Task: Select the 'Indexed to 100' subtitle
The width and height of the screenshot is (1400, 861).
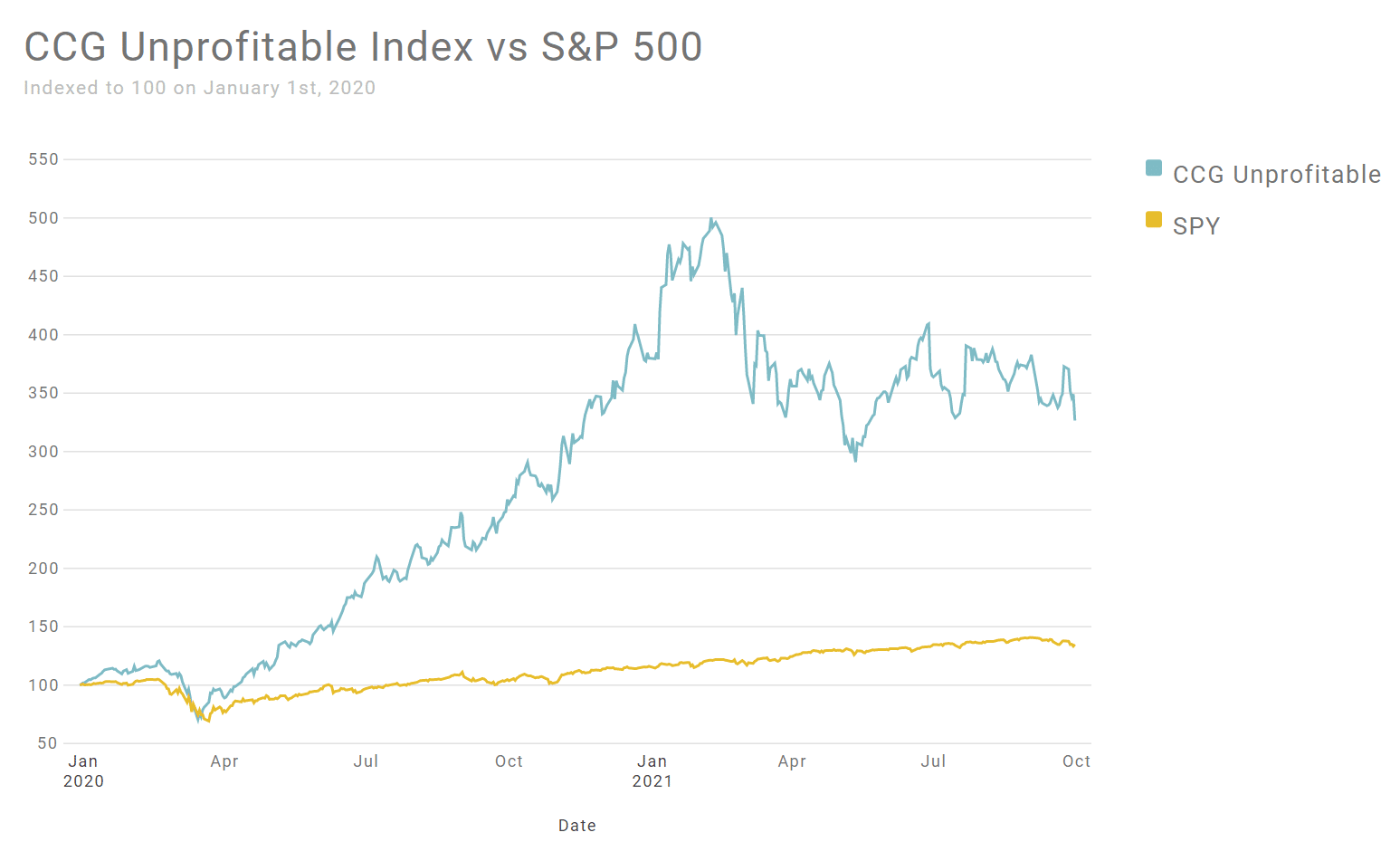Action: (x=199, y=88)
